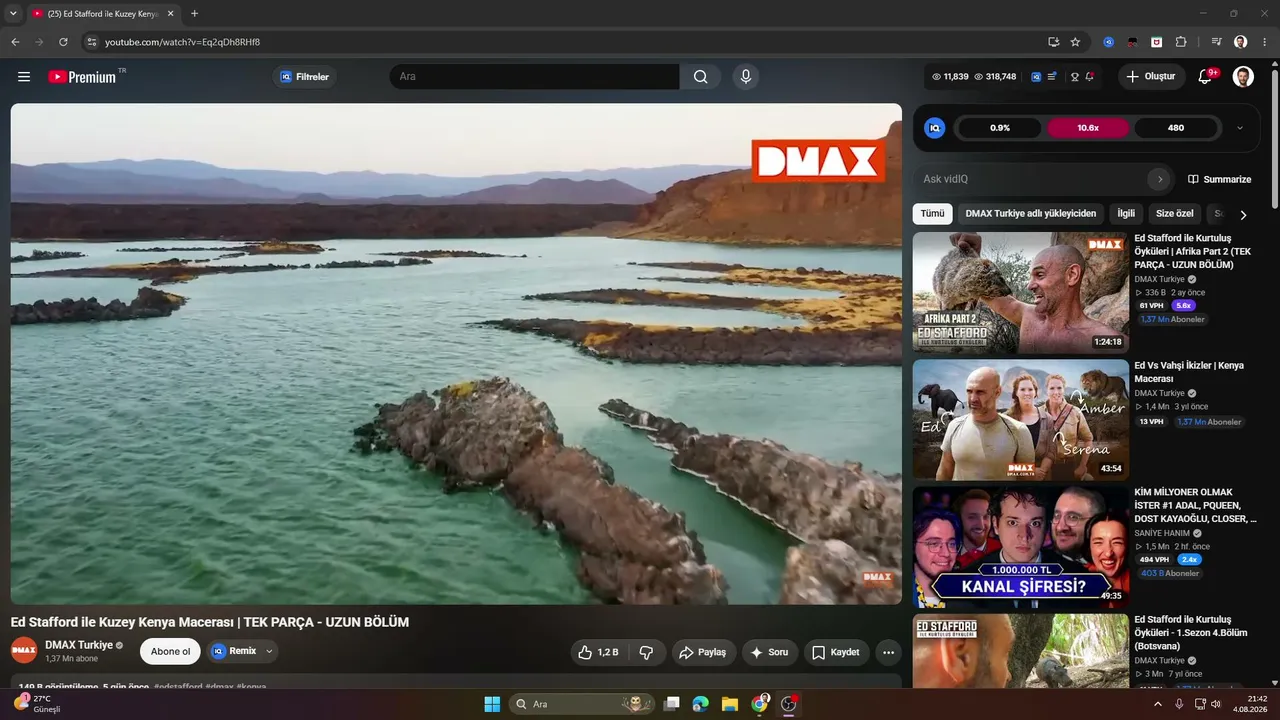Select the Tümü filter chip
The height and width of the screenshot is (720, 1280).
pyautogui.click(x=932, y=213)
